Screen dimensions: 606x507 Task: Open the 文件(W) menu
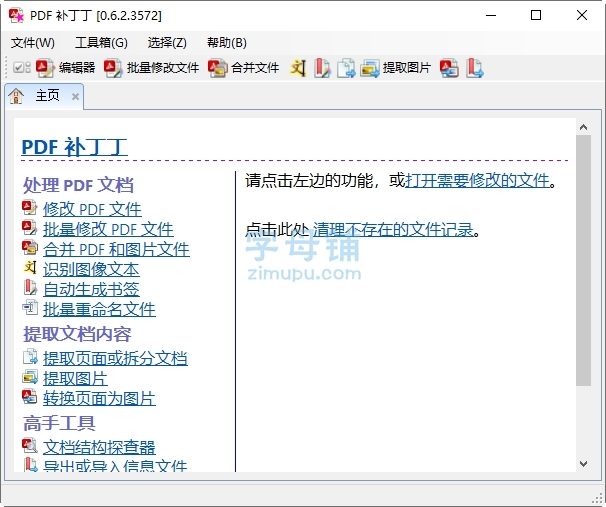pos(32,43)
